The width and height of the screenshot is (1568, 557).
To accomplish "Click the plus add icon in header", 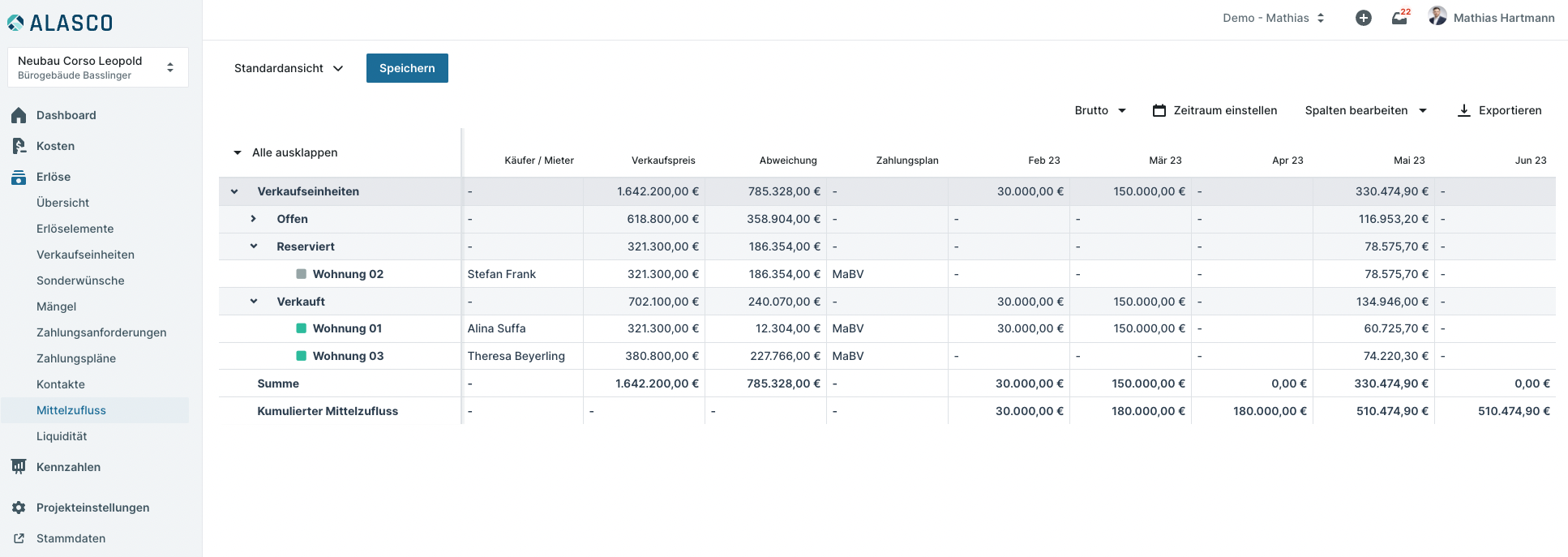I will [1364, 18].
